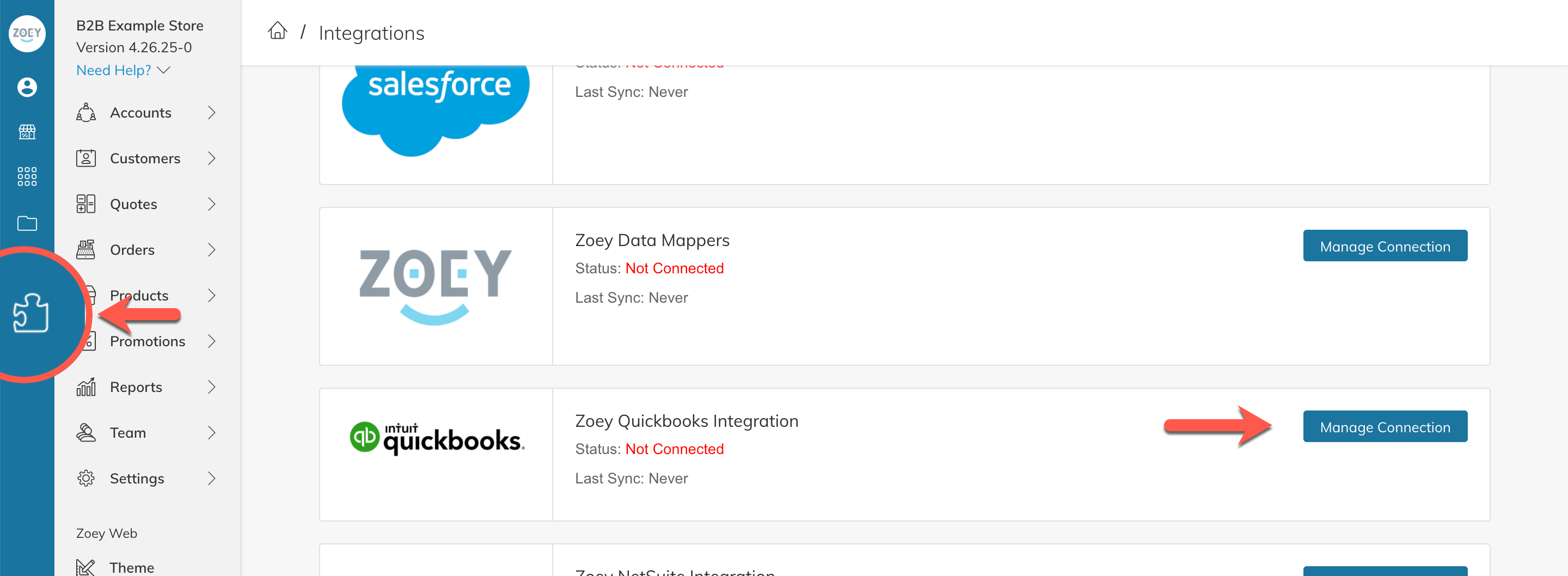This screenshot has width=1568, height=576.
Task: Manage Connection for Zoey Data Mappers
Action: (1385, 246)
